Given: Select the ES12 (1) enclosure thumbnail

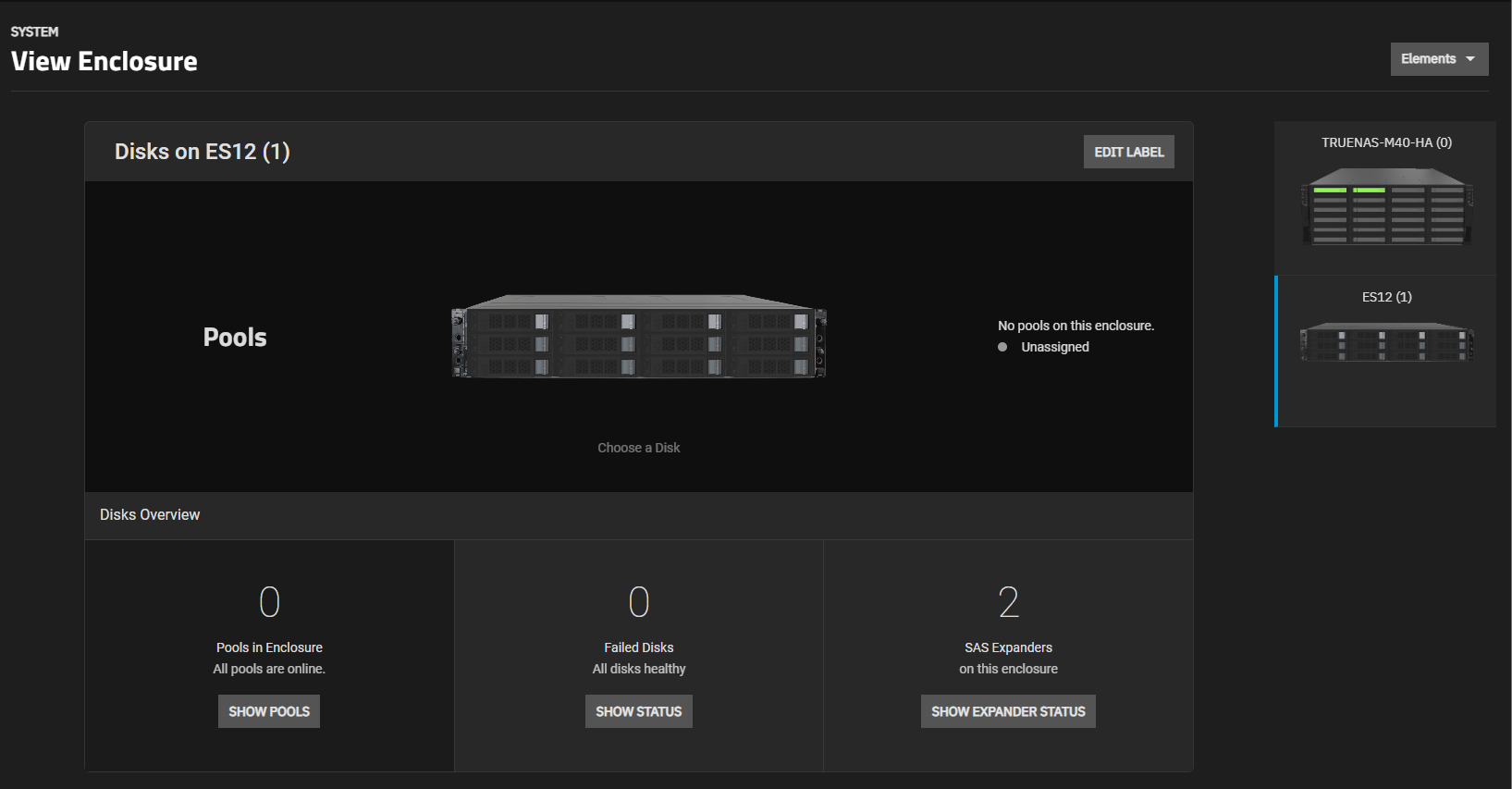Looking at the screenshot, I should click(1385, 351).
